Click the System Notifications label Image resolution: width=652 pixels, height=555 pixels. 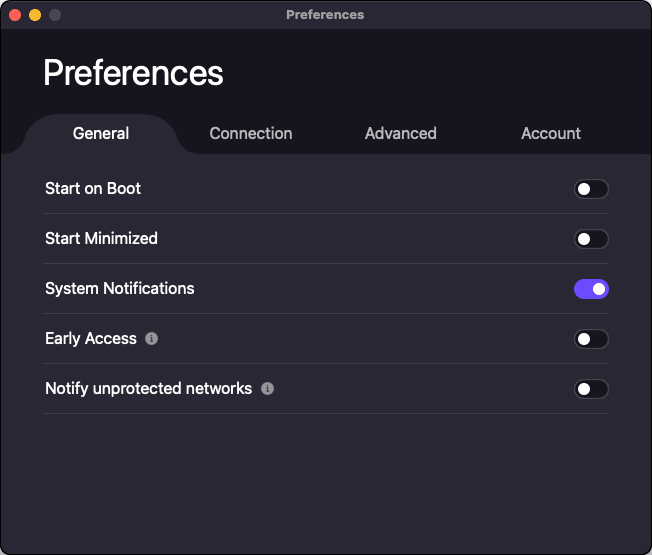[119, 288]
